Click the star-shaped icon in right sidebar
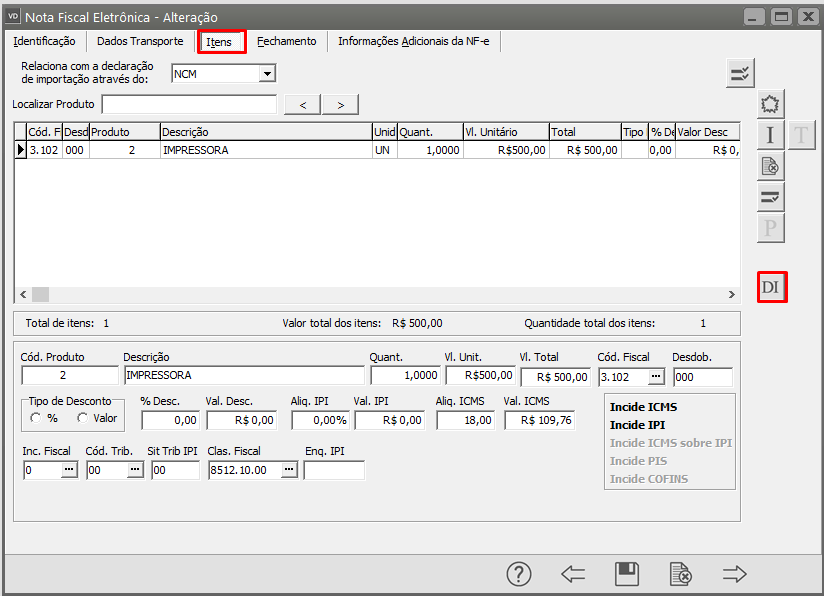Viewport: 824px width, 596px height. (770, 104)
